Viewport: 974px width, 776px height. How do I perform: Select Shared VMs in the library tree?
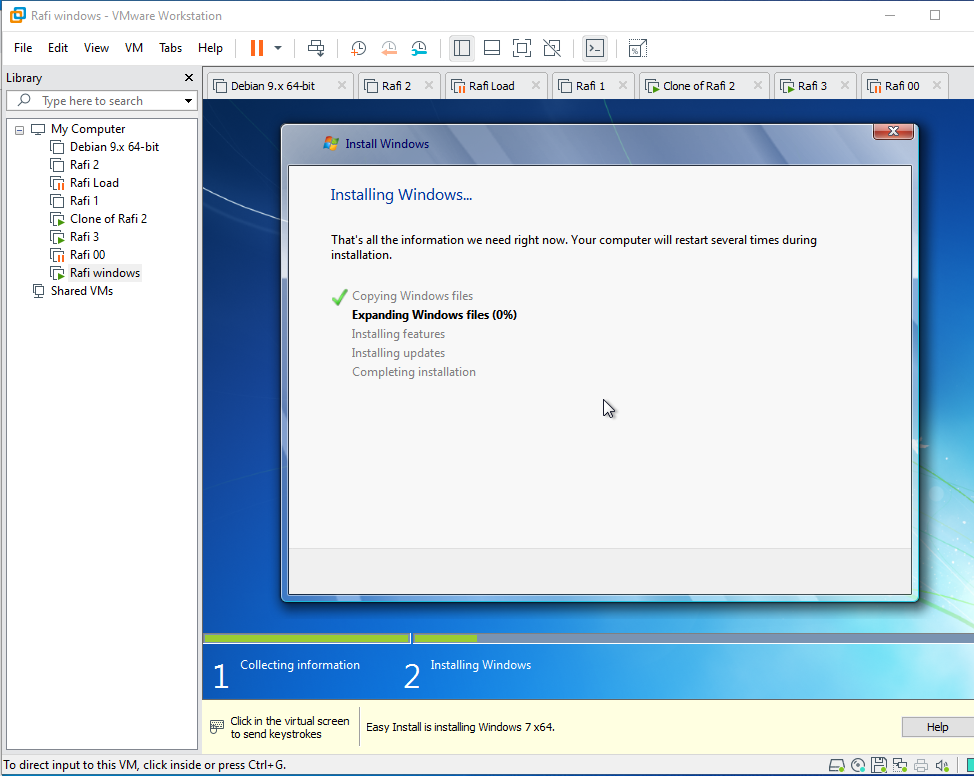pos(73,291)
